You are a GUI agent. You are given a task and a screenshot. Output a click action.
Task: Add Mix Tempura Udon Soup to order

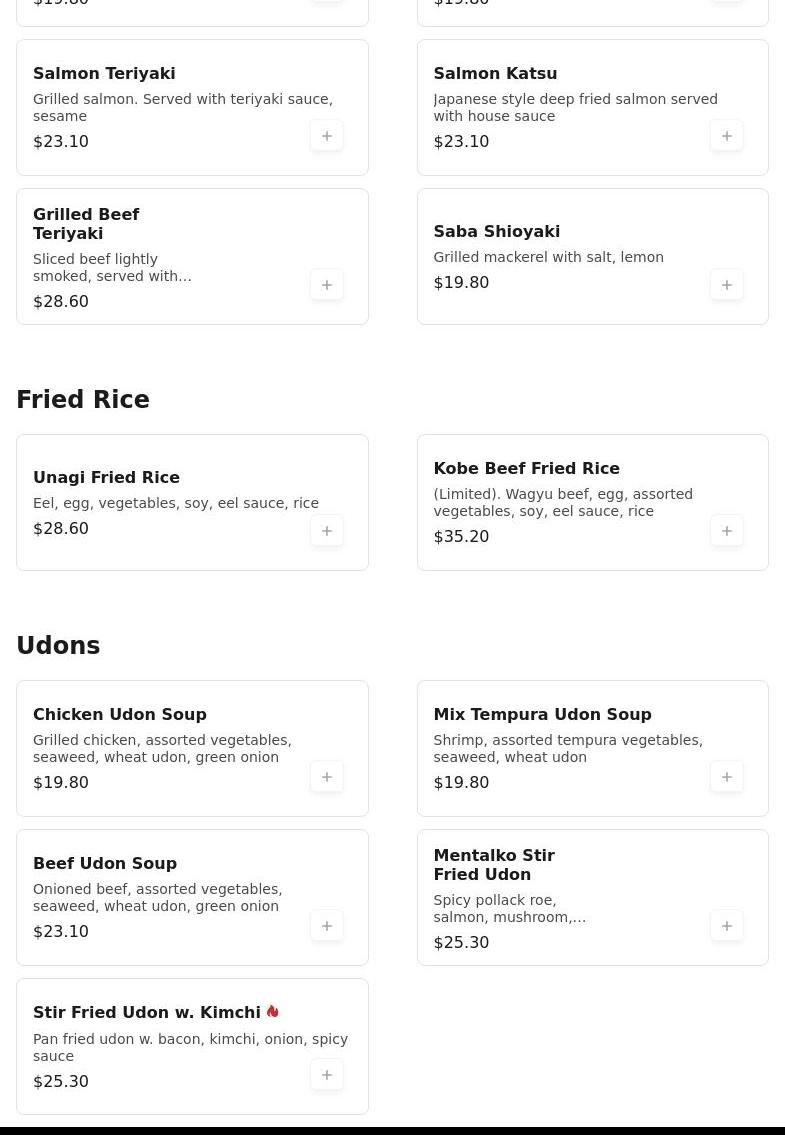727,777
